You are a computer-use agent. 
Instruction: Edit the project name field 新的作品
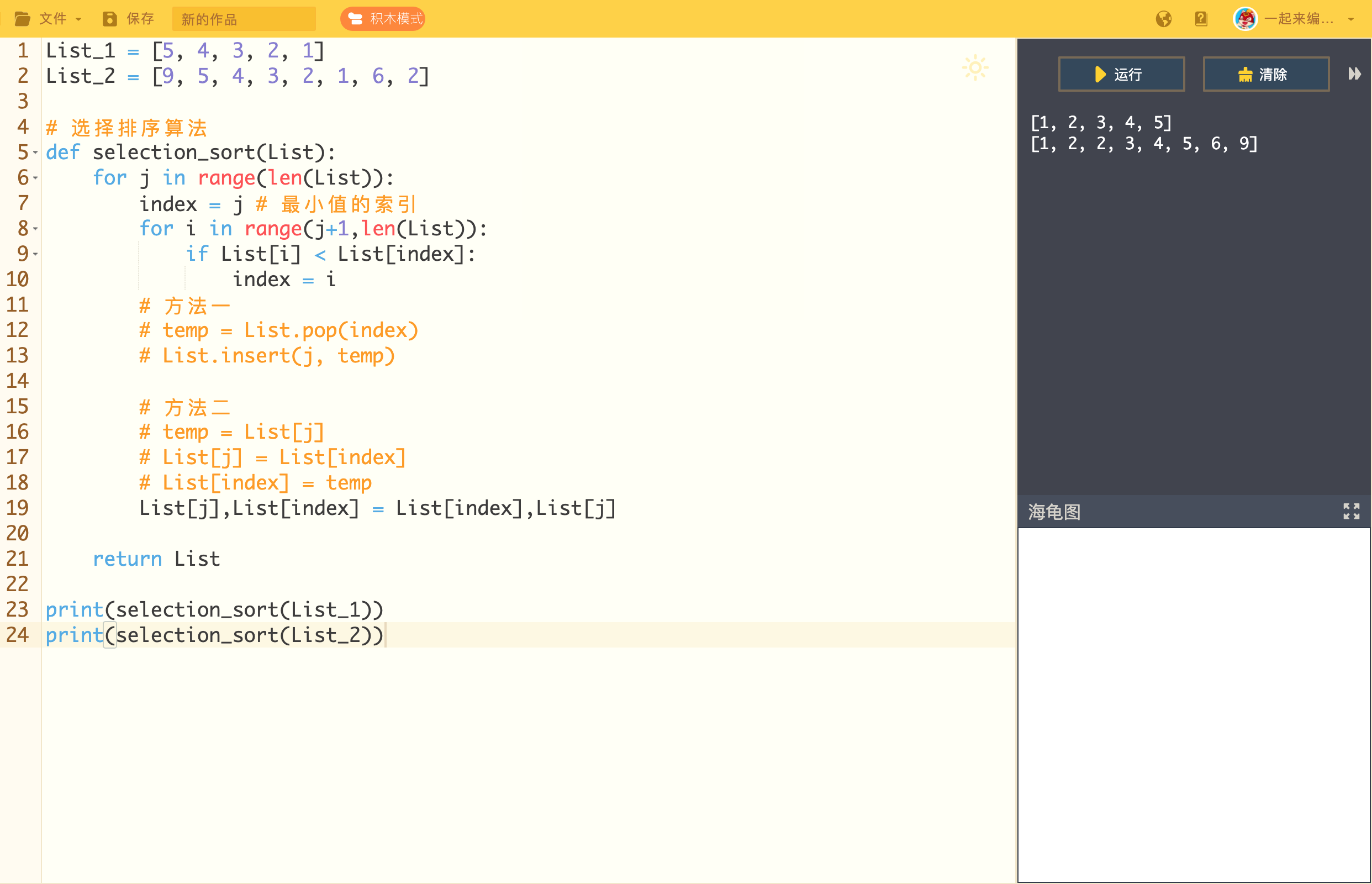click(x=244, y=19)
